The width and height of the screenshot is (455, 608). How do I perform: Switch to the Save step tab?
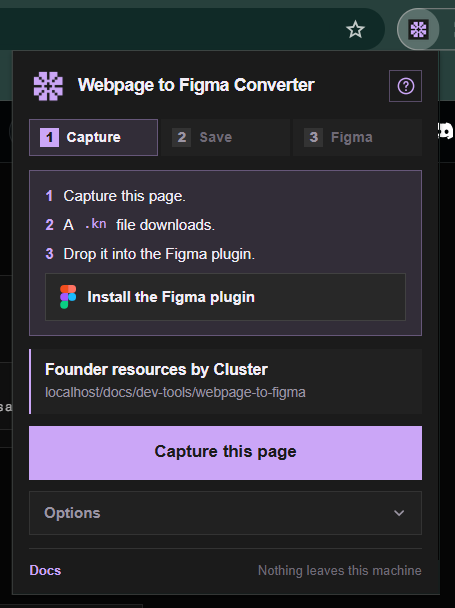click(225, 137)
